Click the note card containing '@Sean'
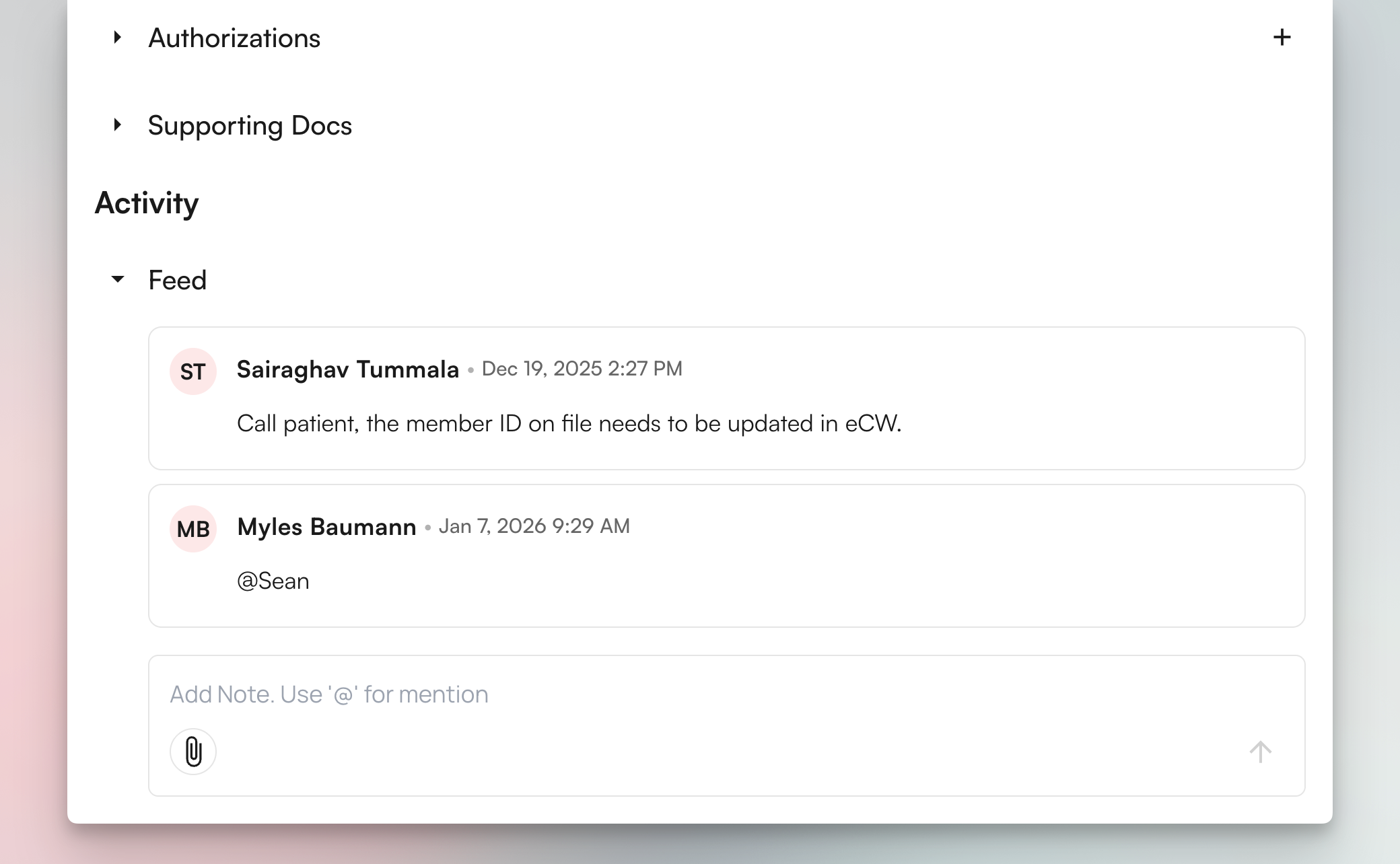 coord(727,555)
